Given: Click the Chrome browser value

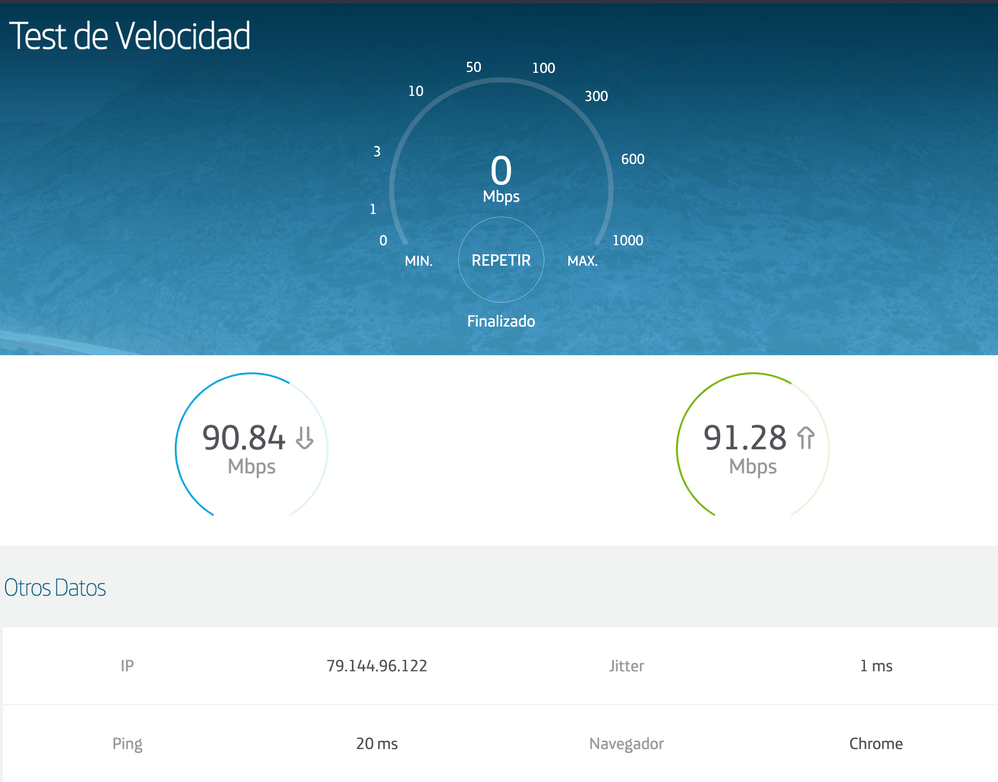Looking at the screenshot, I should coord(876,744).
